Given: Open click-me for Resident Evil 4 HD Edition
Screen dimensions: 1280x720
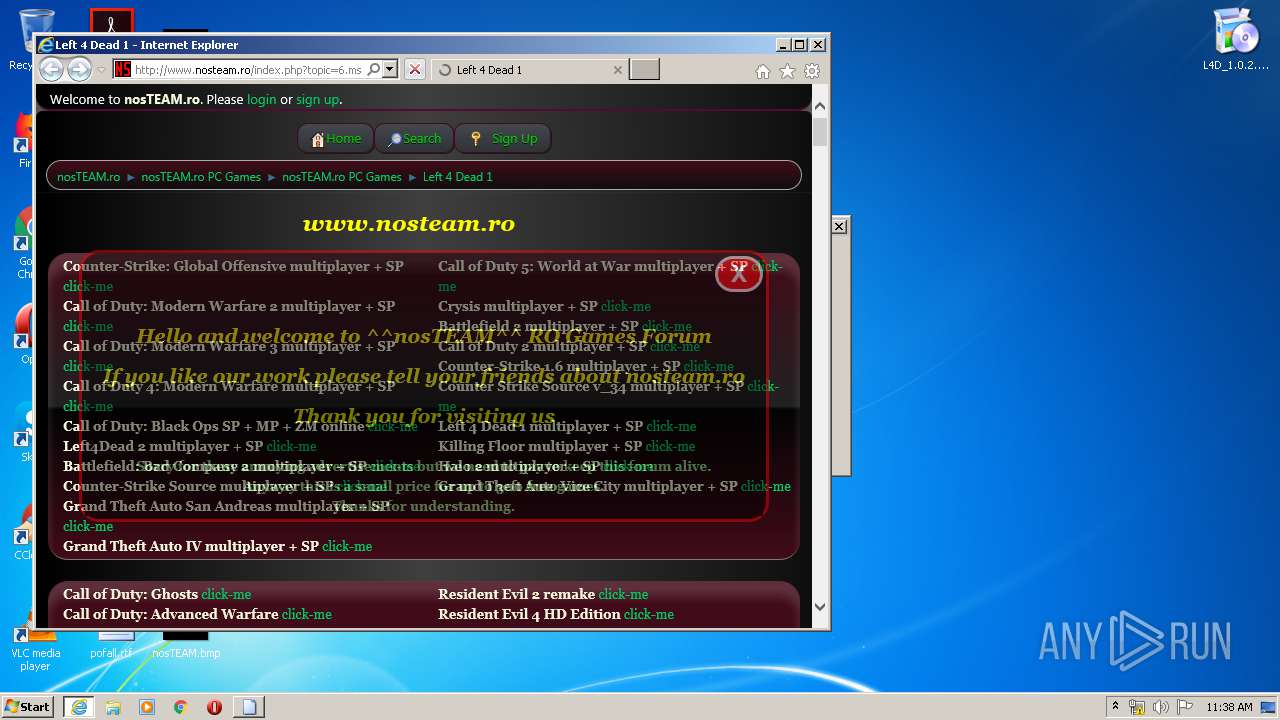Looking at the screenshot, I should pyautogui.click(x=649, y=614).
